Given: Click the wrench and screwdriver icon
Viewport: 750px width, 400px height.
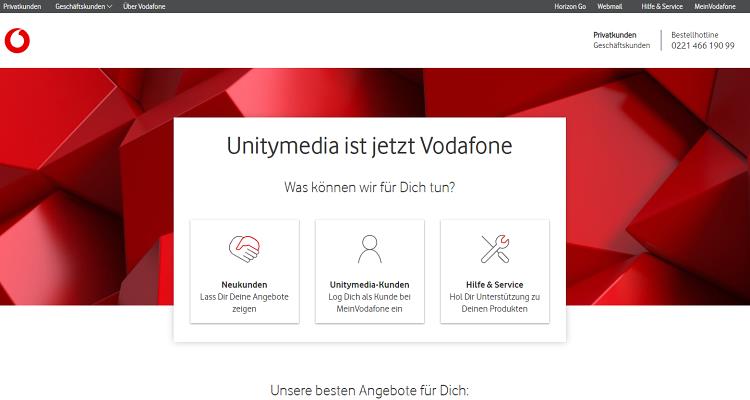Looking at the screenshot, I should click(495, 249).
